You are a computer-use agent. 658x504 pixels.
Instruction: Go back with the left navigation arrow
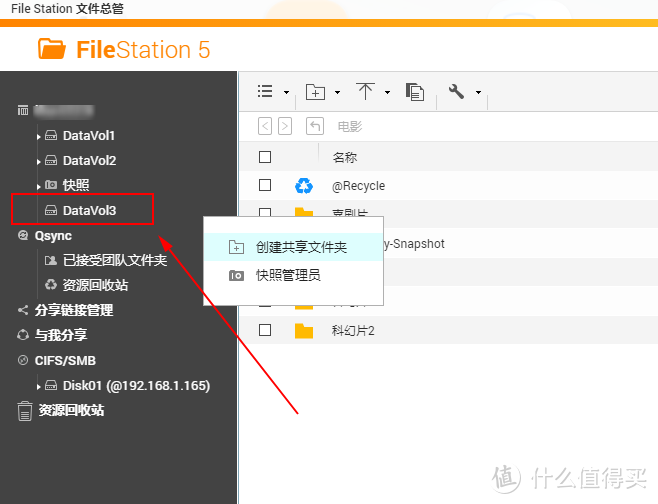click(x=265, y=126)
